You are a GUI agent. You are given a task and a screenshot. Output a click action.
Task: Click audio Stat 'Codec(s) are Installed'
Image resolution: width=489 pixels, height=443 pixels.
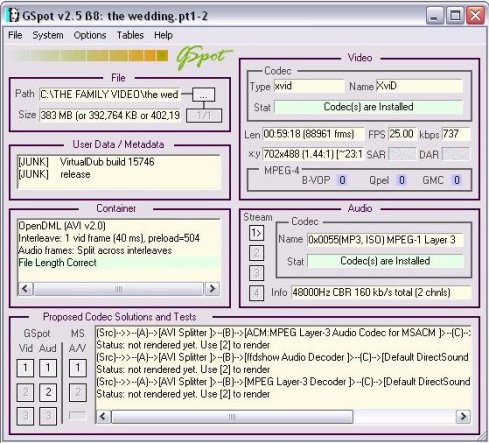pos(385,261)
